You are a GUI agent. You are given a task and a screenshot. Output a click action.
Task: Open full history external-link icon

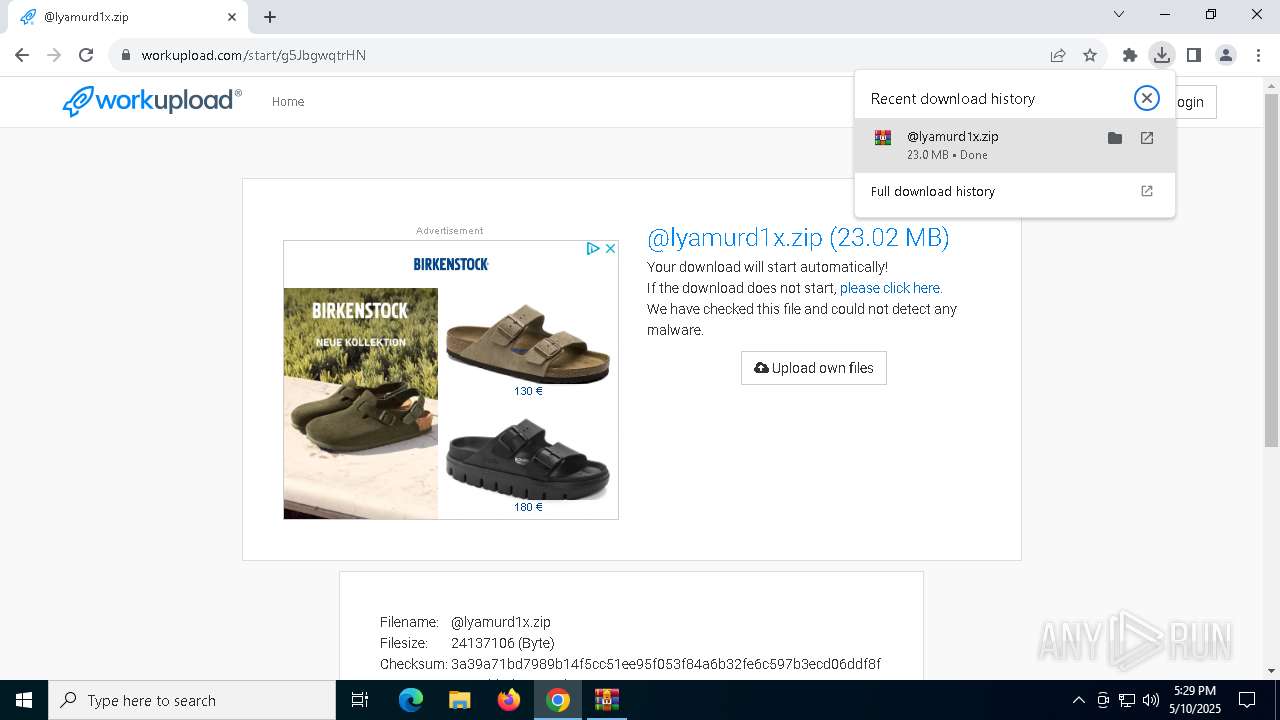coord(1147,191)
